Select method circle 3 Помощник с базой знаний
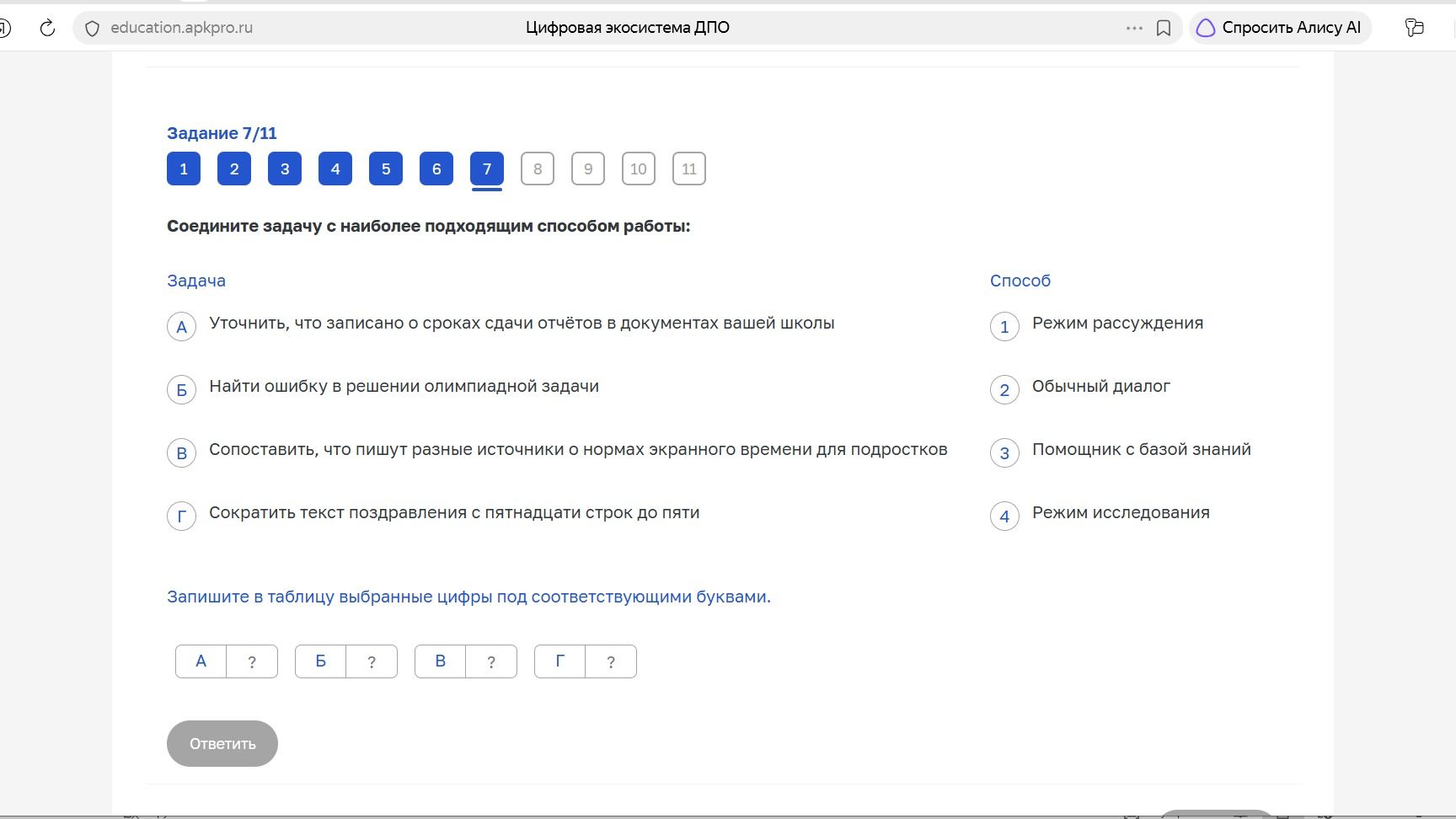Image resolution: width=1456 pixels, height=819 pixels. (x=1004, y=453)
